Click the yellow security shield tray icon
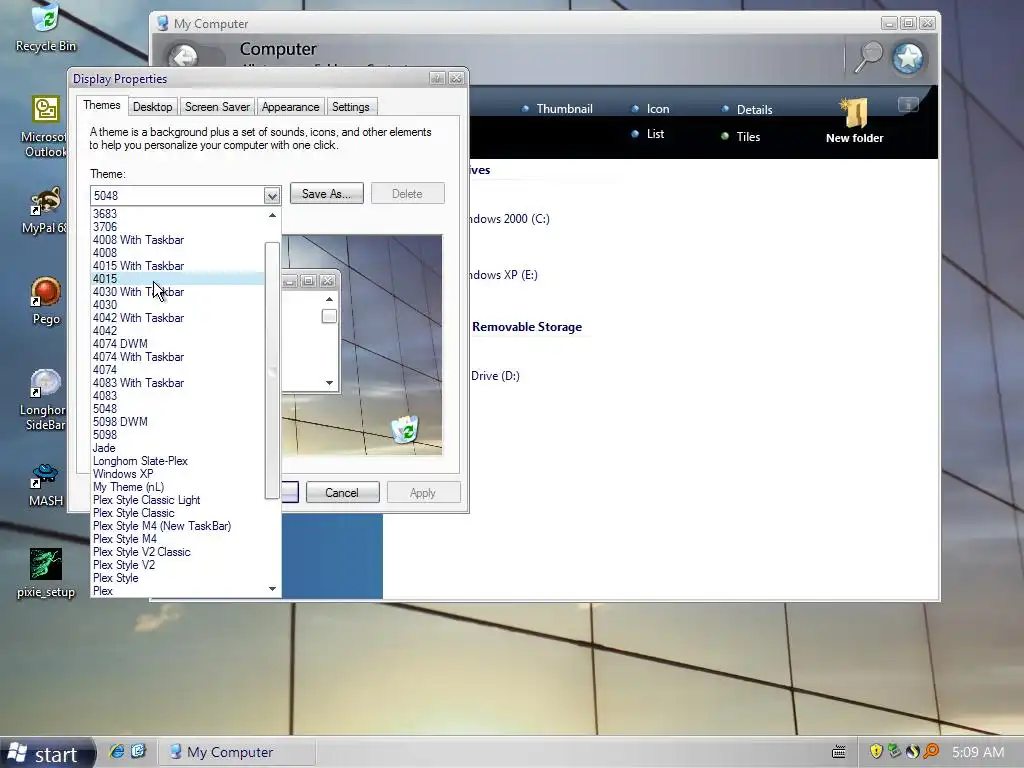 click(876, 751)
